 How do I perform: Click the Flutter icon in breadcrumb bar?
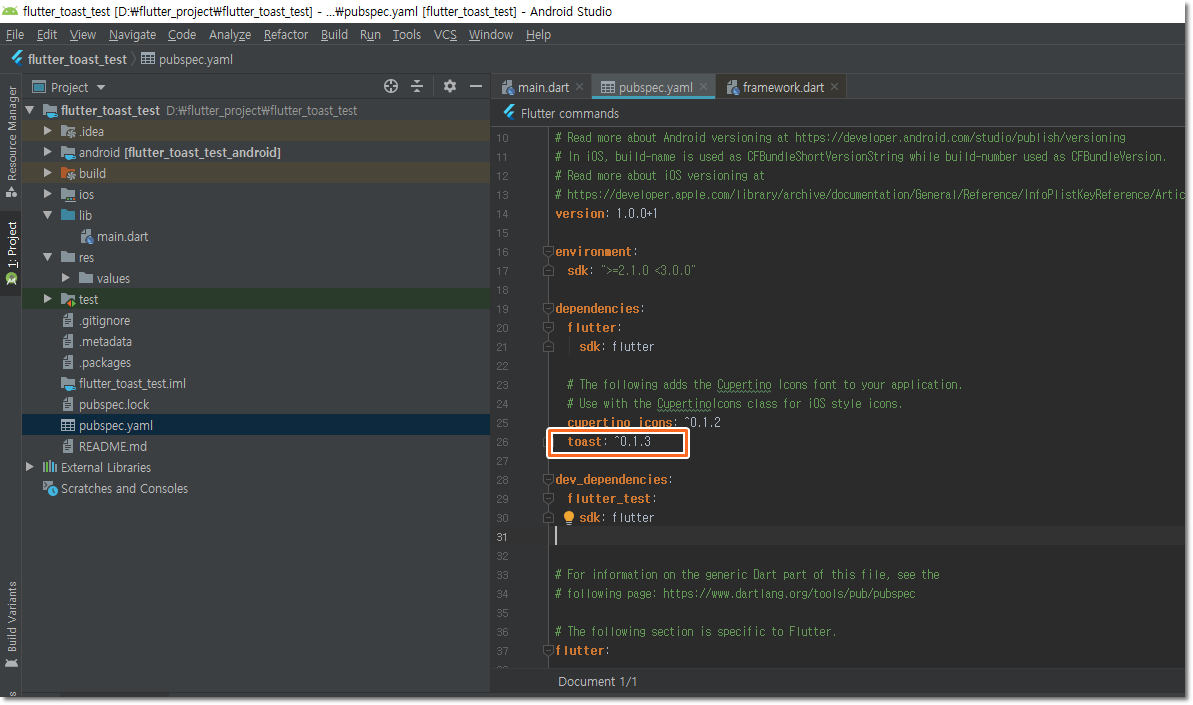(x=17, y=59)
